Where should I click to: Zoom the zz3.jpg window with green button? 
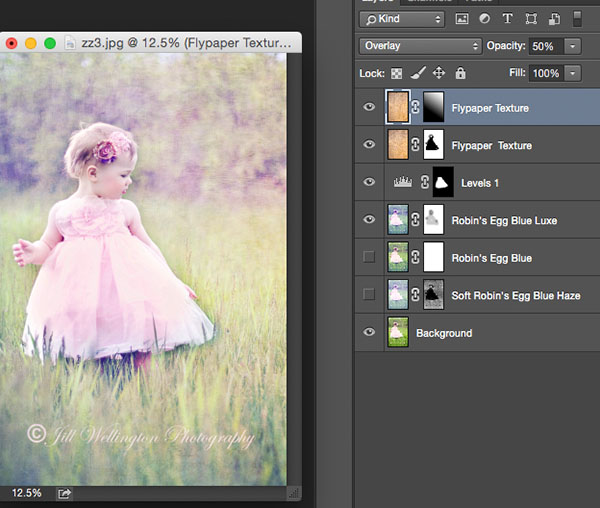point(50,43)
